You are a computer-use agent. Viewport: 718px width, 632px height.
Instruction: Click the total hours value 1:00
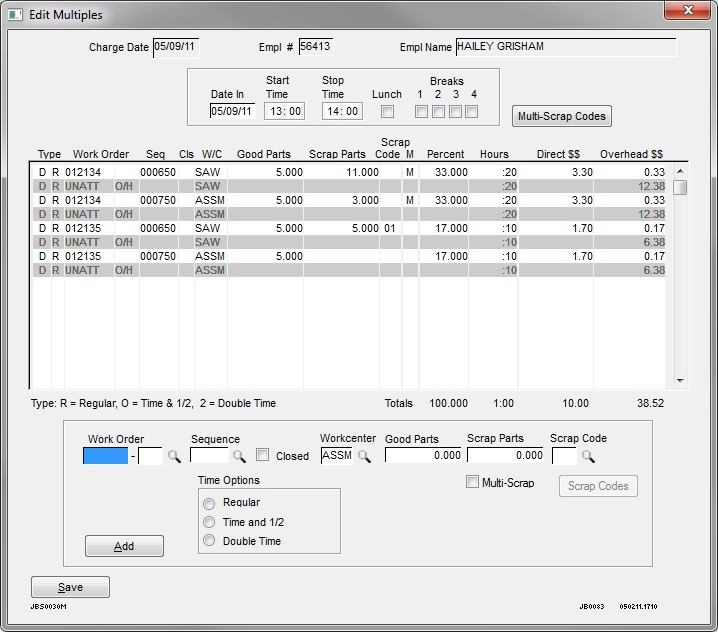coord(503,403)
